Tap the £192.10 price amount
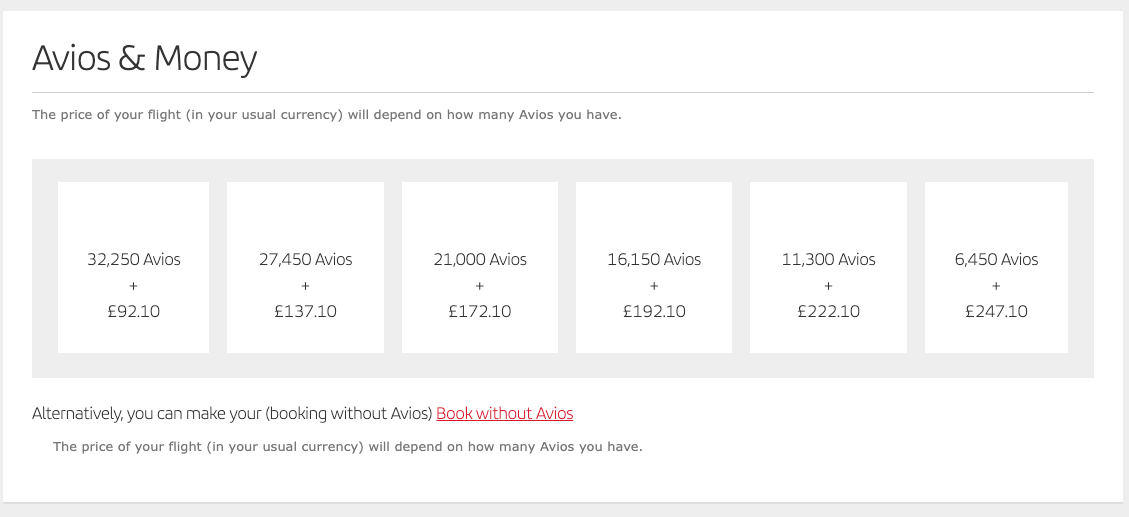Screen dimensions: 1129x517 click(x=654, y=311)
